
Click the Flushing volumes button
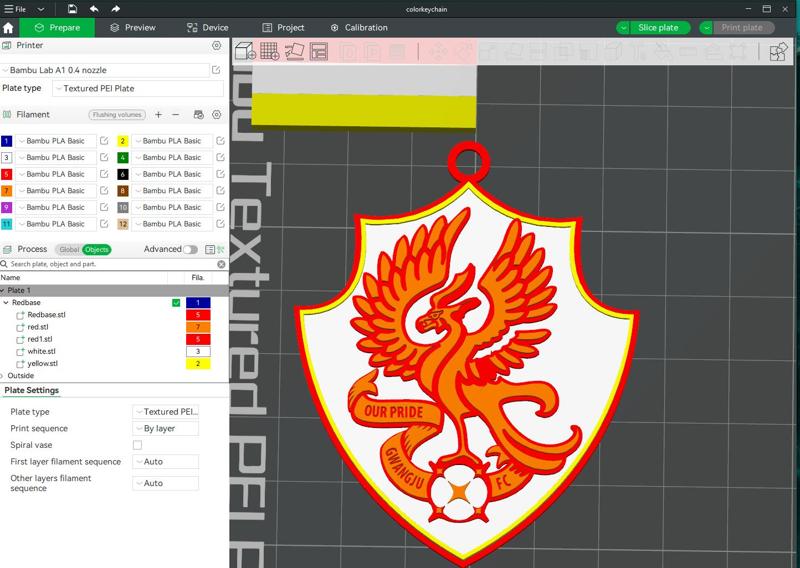pos(117,115)
